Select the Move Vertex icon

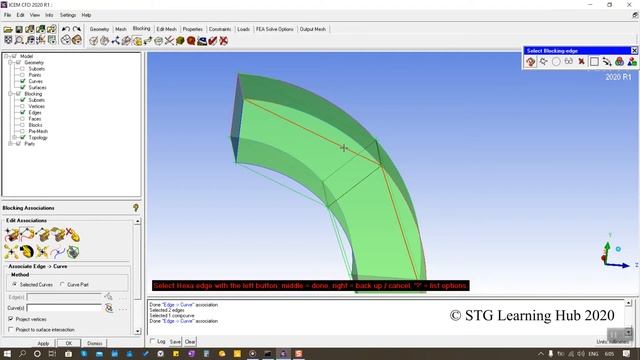point(148,41)
